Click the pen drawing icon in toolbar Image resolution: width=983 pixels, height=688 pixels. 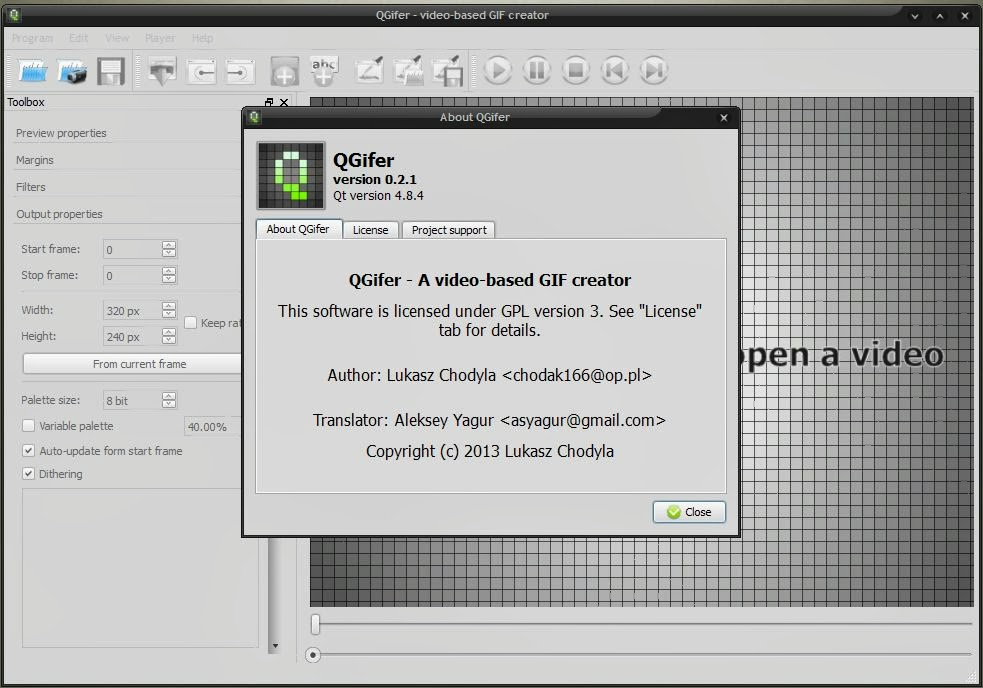369,70
